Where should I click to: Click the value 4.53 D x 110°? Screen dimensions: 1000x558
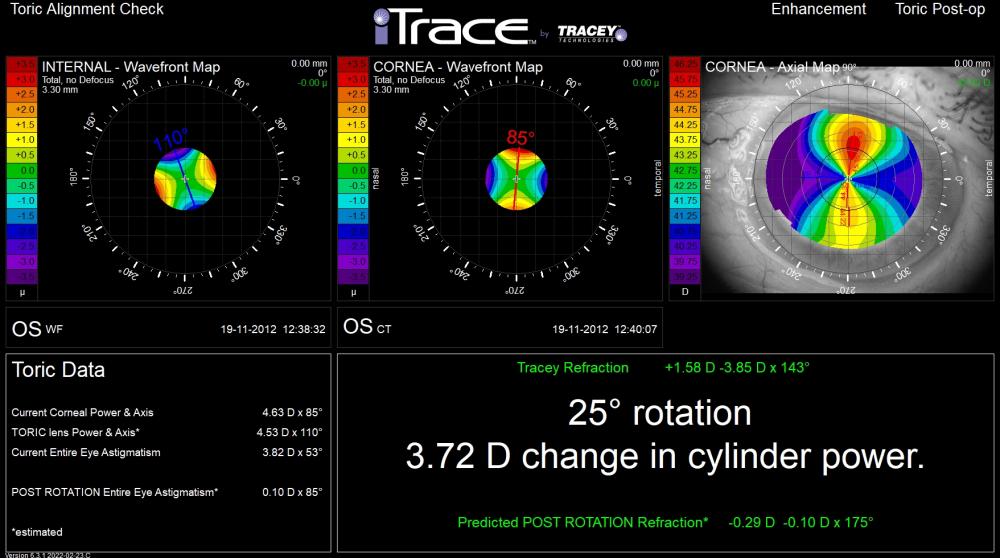tap(290, 432)
